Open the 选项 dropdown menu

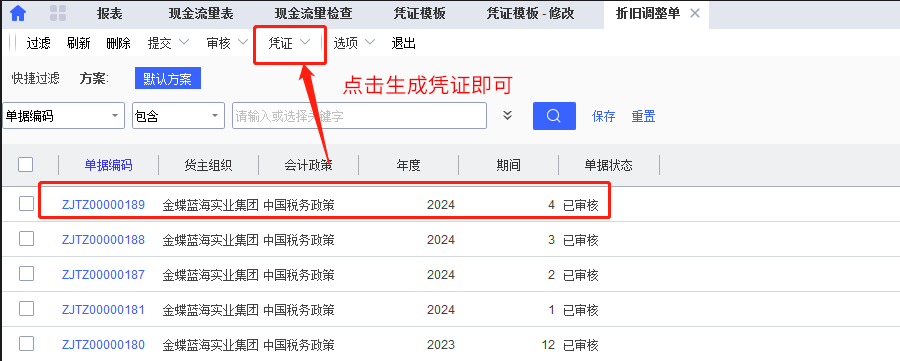click(354, 43)
